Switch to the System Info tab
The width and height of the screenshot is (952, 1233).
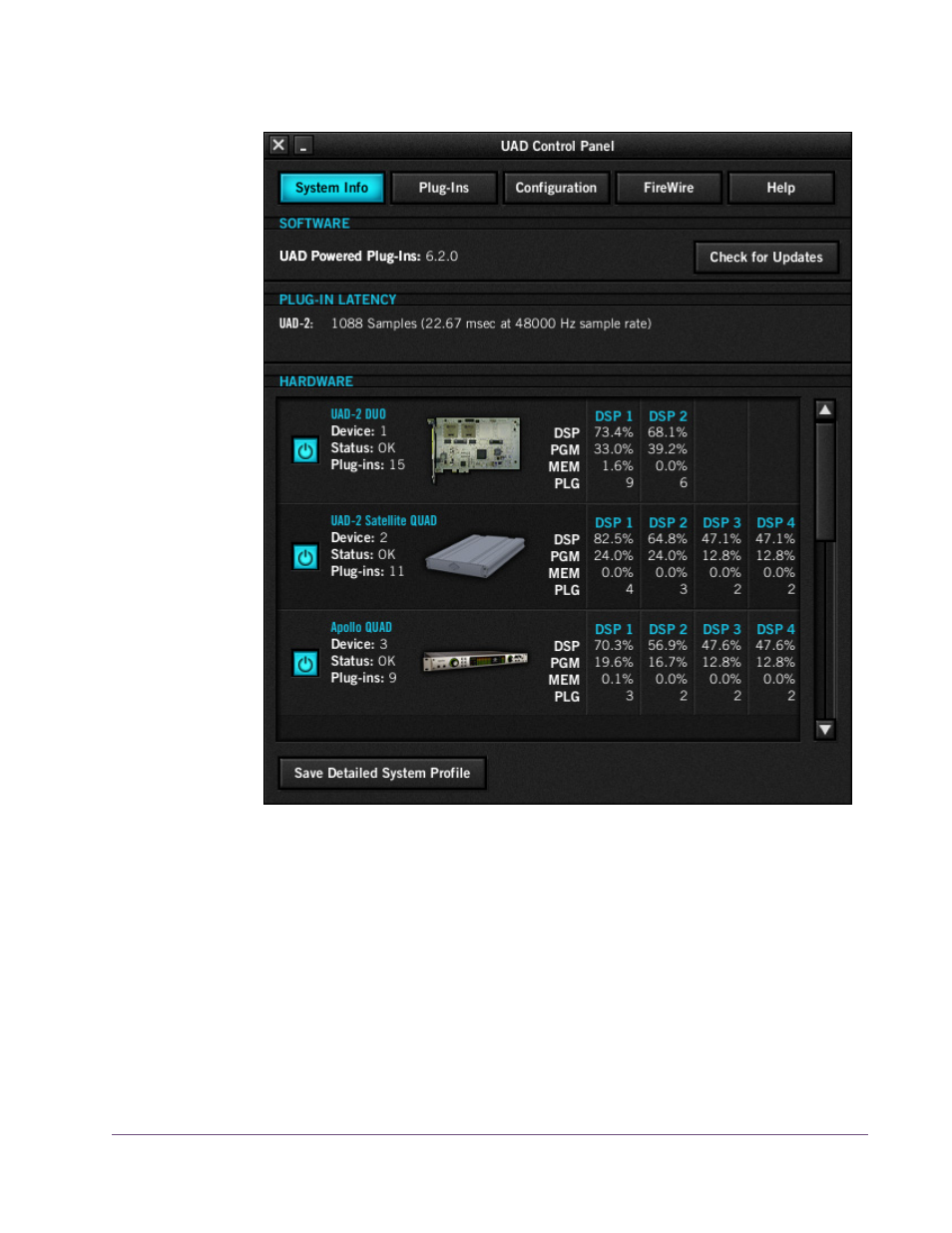tap(331, 188)
